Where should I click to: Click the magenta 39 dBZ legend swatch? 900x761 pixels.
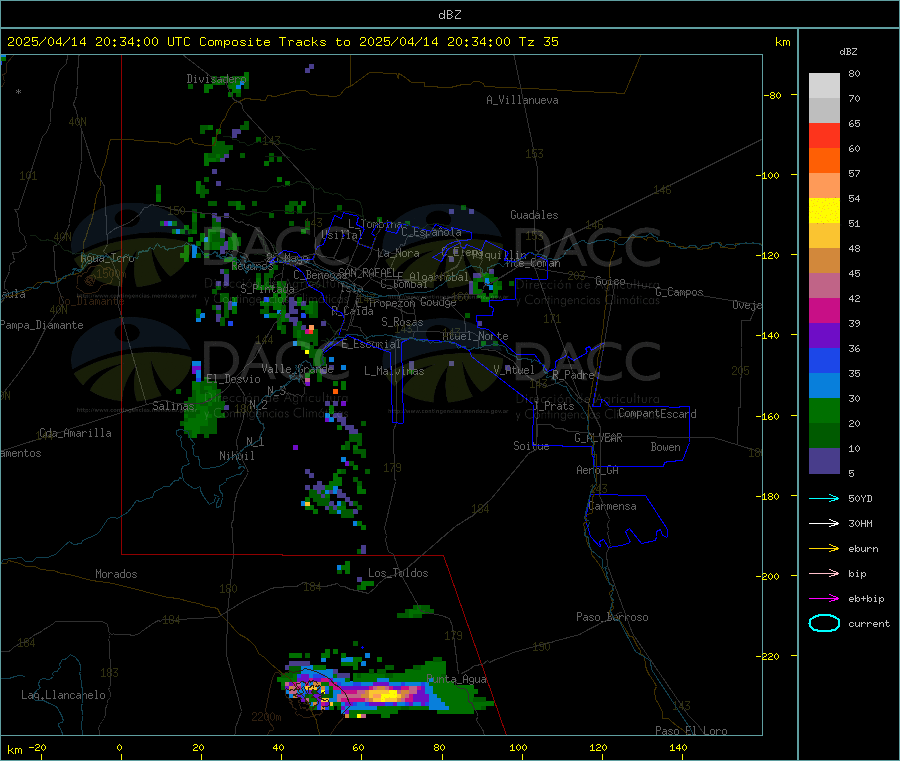pyautogui.click(x=824, y=310)
